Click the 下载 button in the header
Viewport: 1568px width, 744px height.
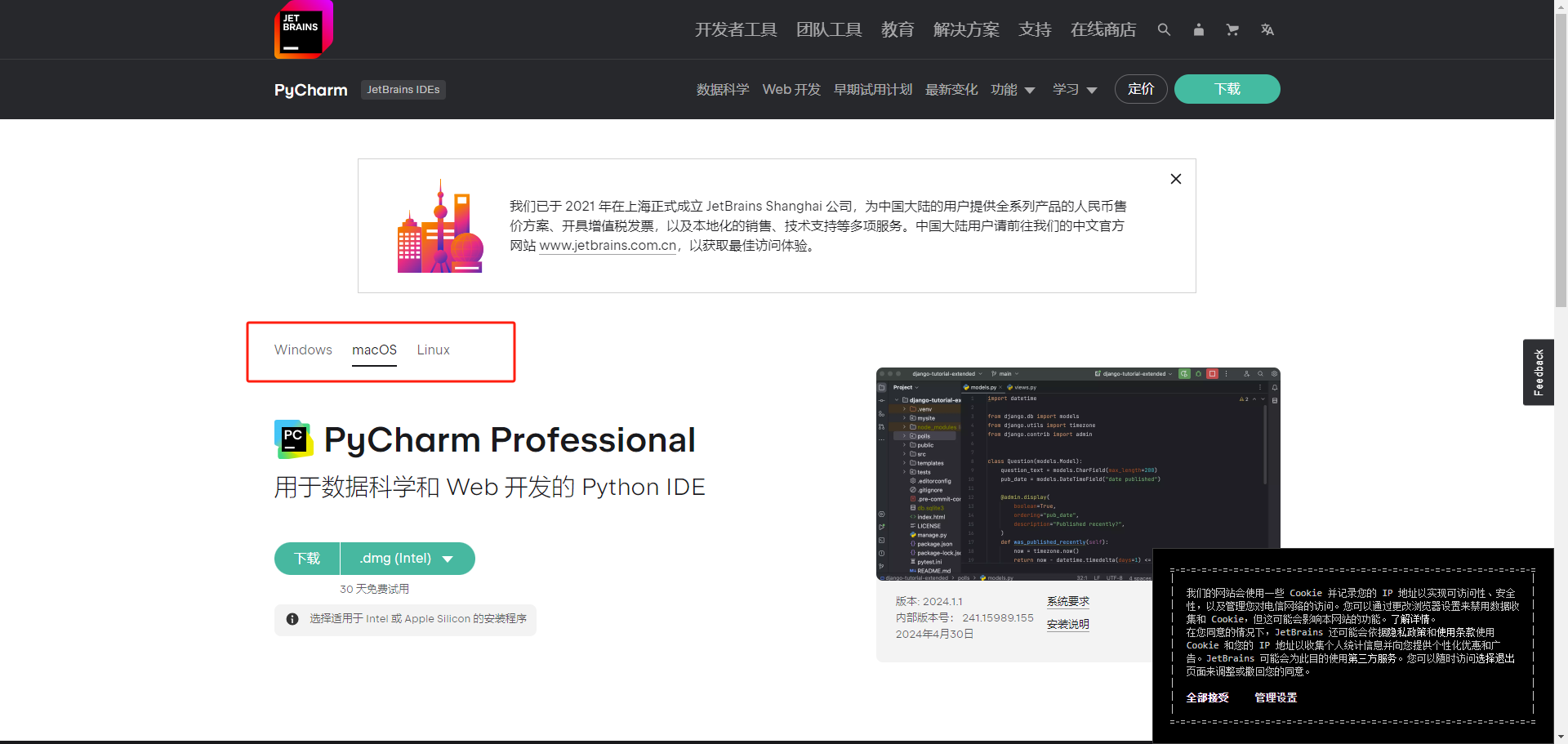click(1227, 89)
